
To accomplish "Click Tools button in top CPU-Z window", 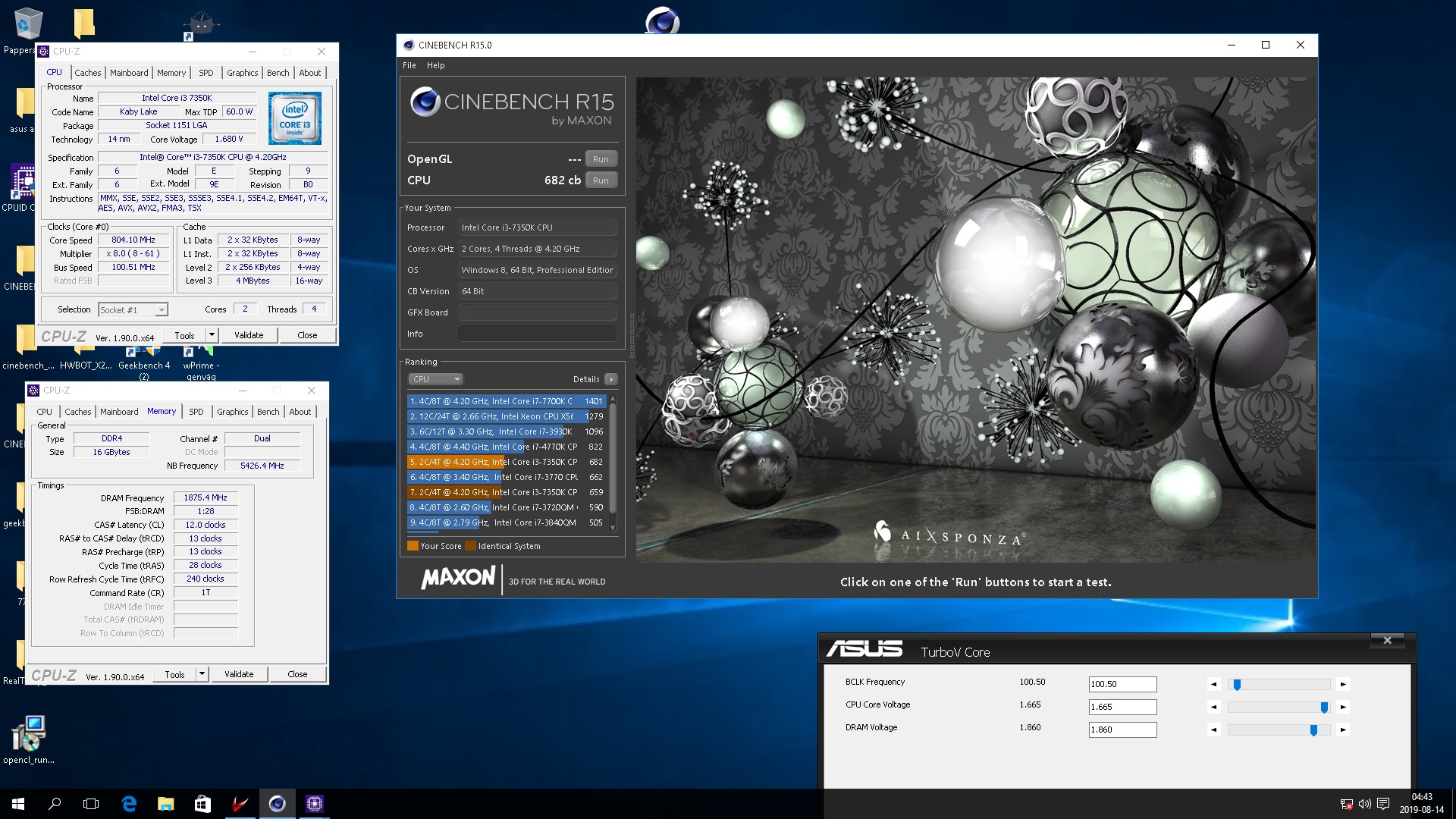I will (184, 335).
